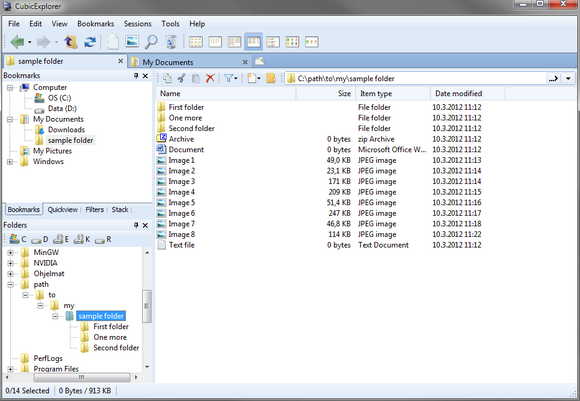Click the blank new page toolbar icon
This screenshot has height=401, width=580.
[113, 42]
